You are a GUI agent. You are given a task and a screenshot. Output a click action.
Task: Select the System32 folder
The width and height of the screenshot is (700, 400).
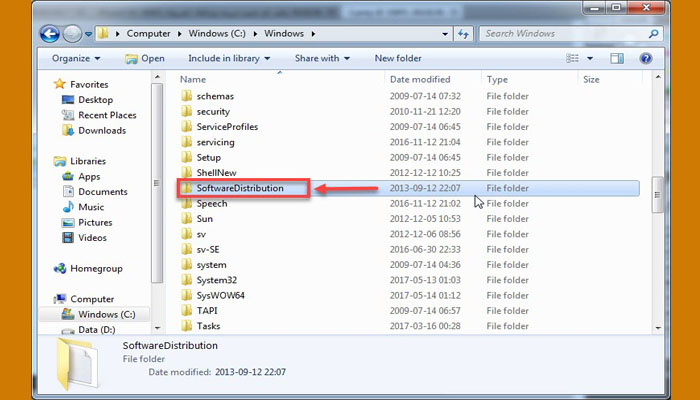(x=216, y=280)
